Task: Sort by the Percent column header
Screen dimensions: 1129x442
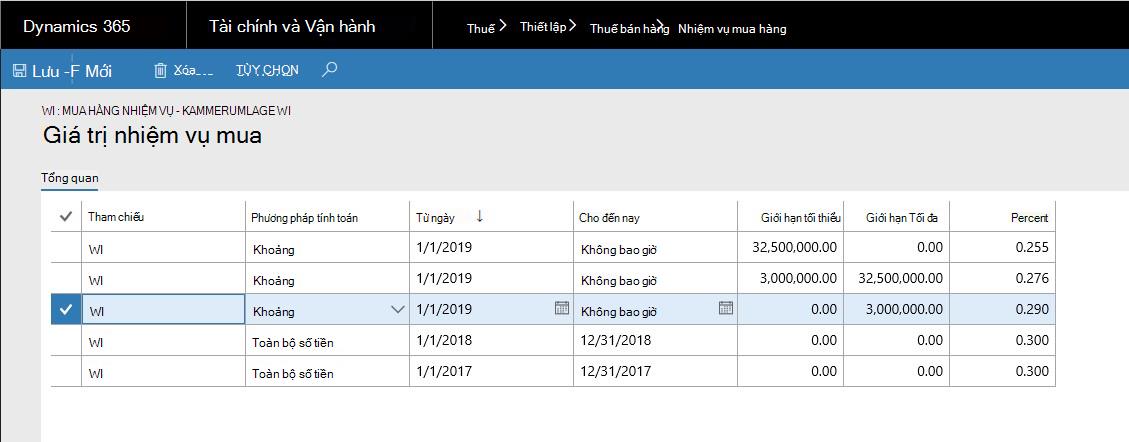Action: click(x=1029, y=217)
